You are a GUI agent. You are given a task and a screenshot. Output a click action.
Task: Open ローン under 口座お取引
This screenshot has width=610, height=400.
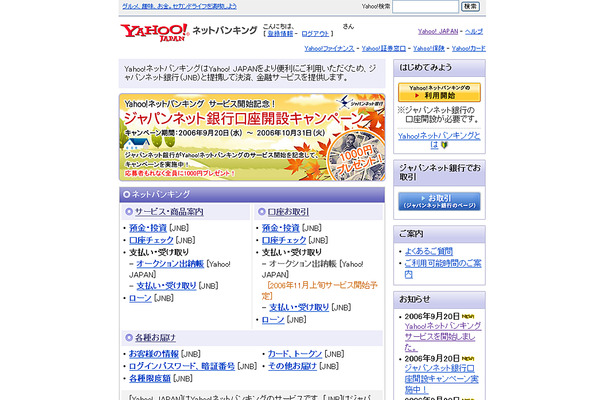coord(273,320)
